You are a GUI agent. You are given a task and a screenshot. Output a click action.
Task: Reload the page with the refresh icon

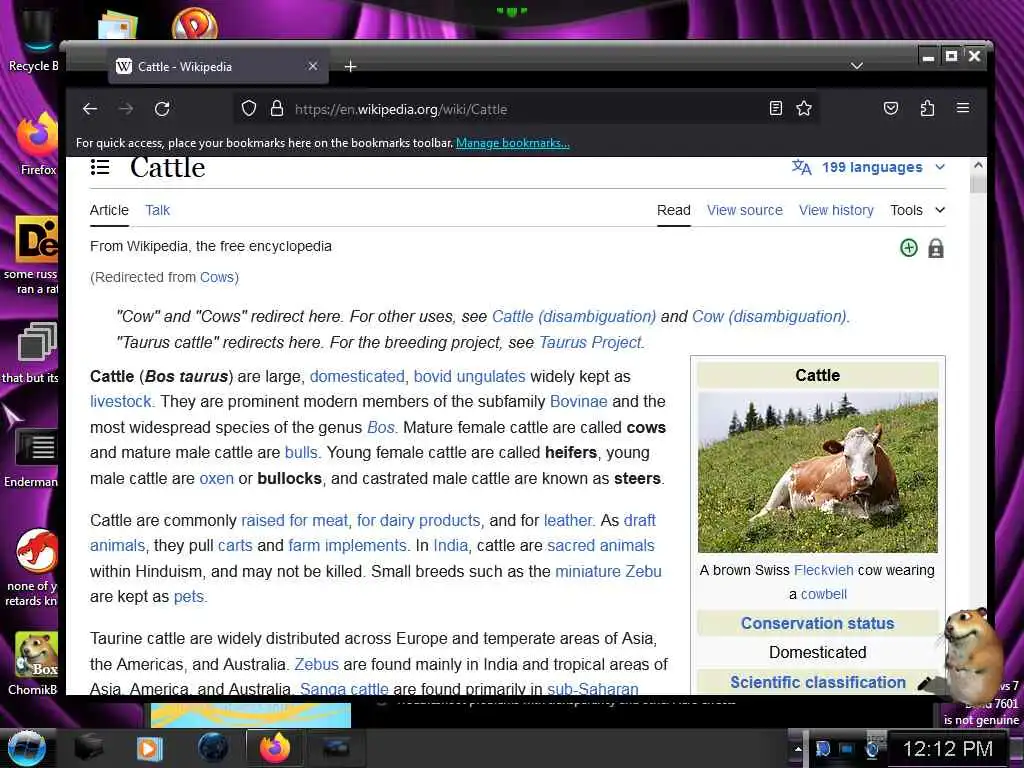pos(162,109)
